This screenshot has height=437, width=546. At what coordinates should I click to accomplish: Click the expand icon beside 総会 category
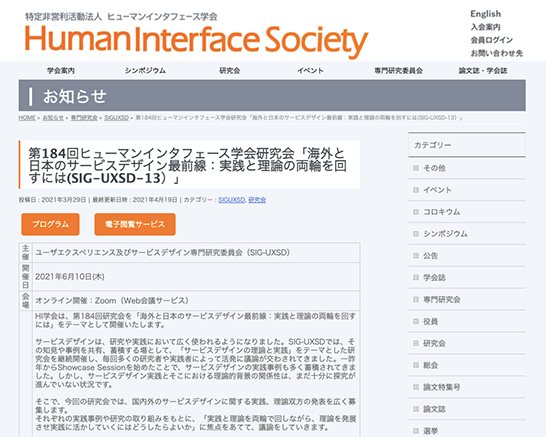[416, 365]
